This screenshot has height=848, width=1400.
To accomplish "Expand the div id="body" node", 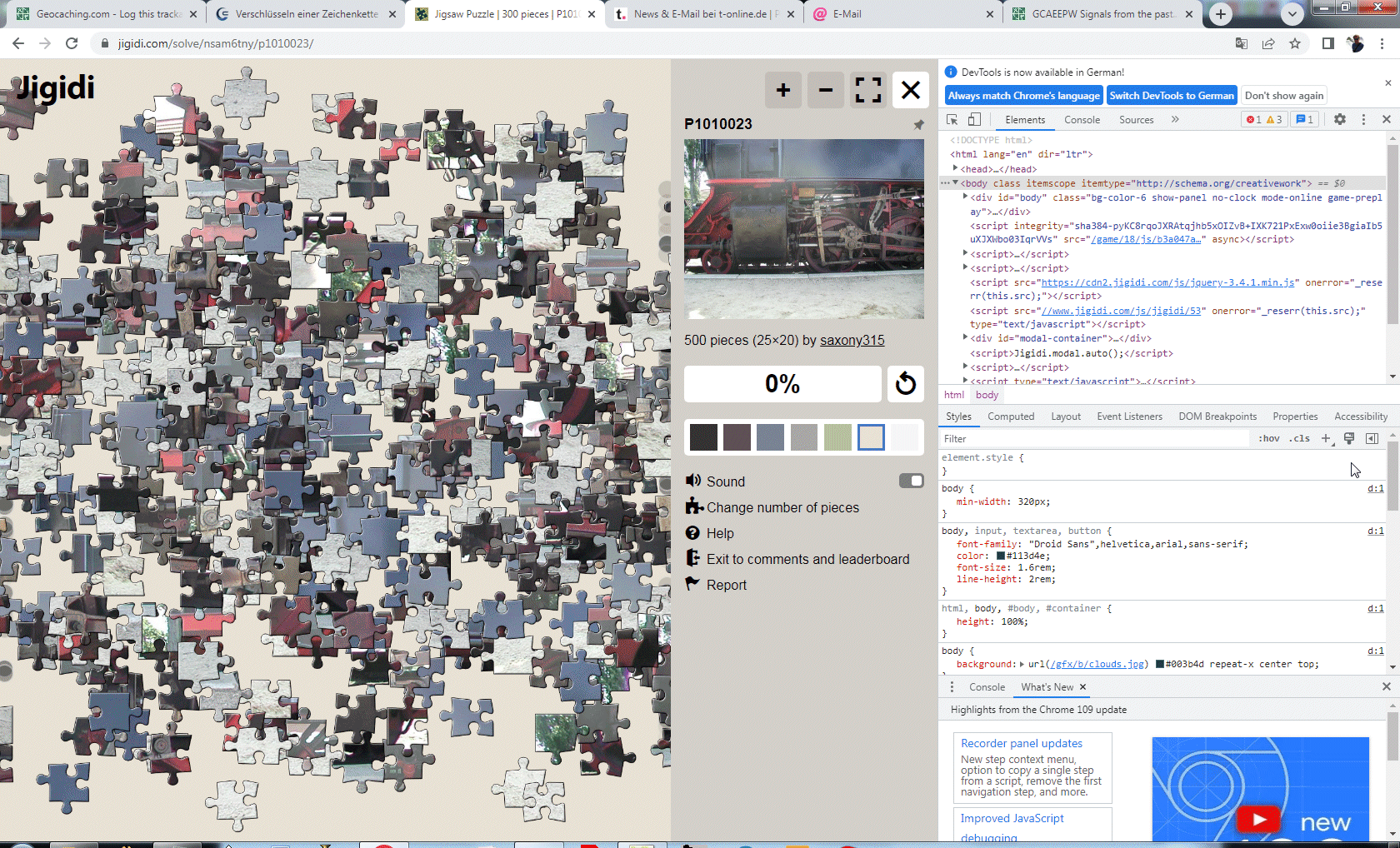I will [966, 197].
